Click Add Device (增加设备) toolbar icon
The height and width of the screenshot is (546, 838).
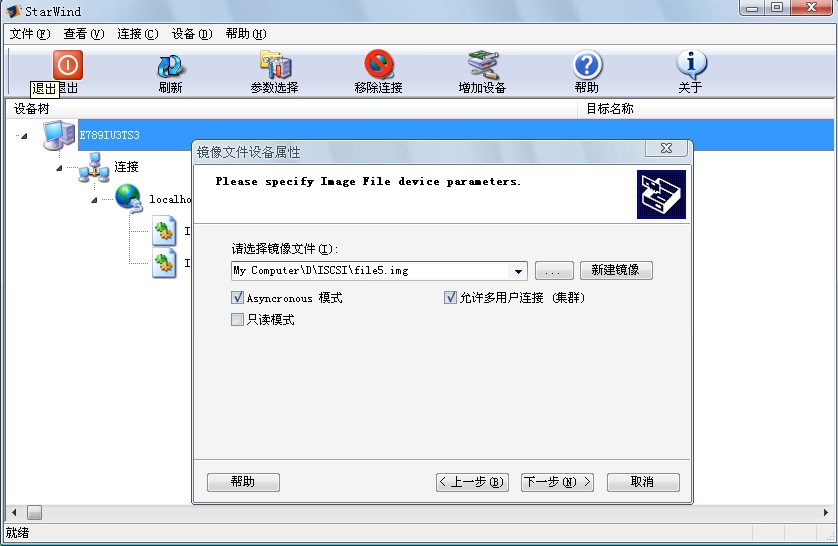tap(483, 65)
